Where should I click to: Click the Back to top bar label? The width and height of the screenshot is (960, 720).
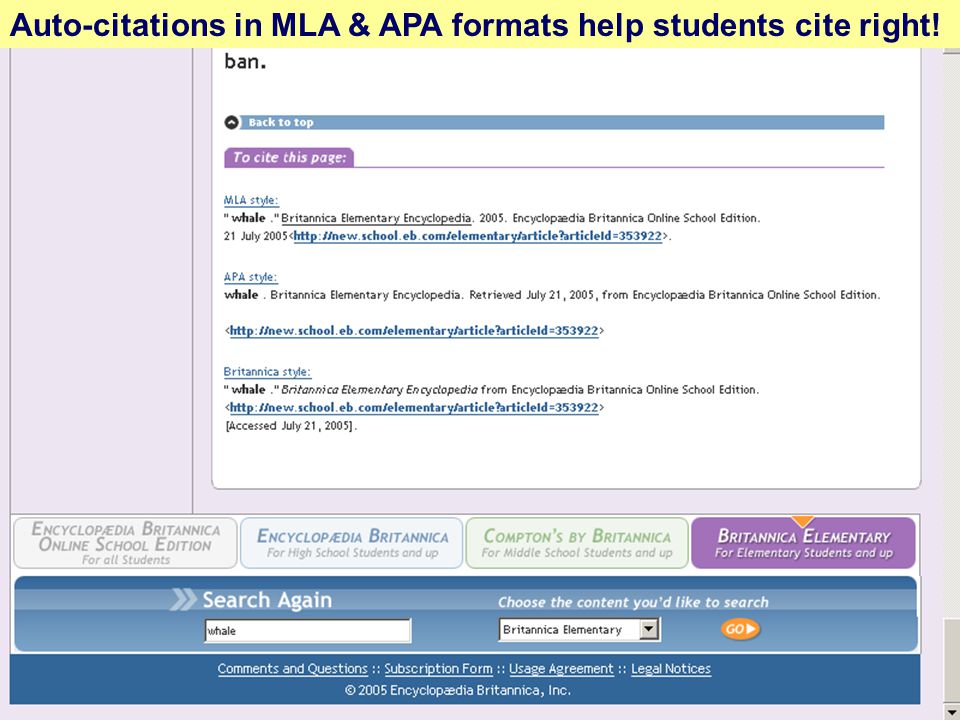[x=281, y=122]
